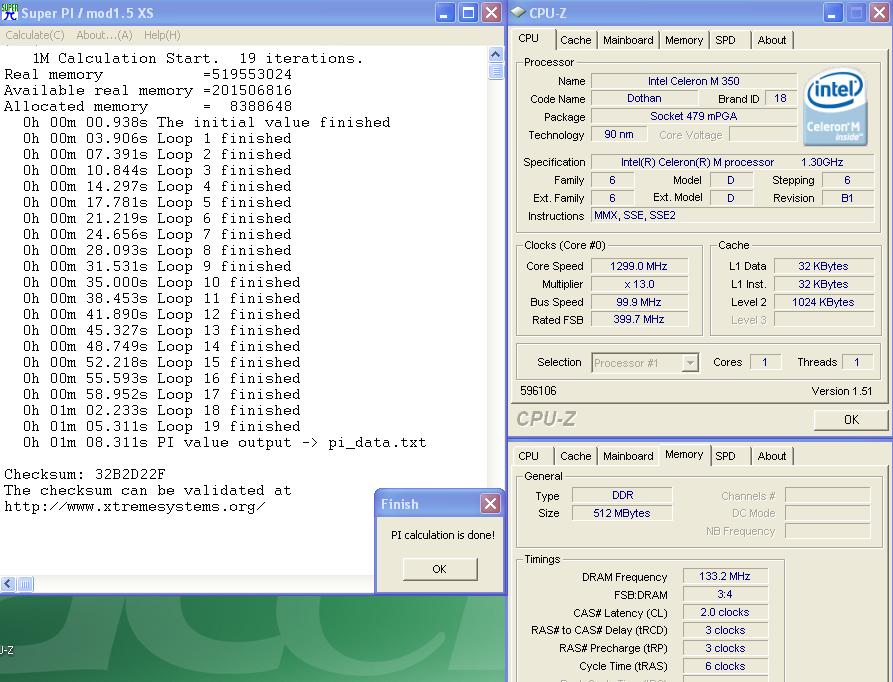Open the Calculate(C) menu
Viewport: 893px width, 682px height.
[35, 35]
